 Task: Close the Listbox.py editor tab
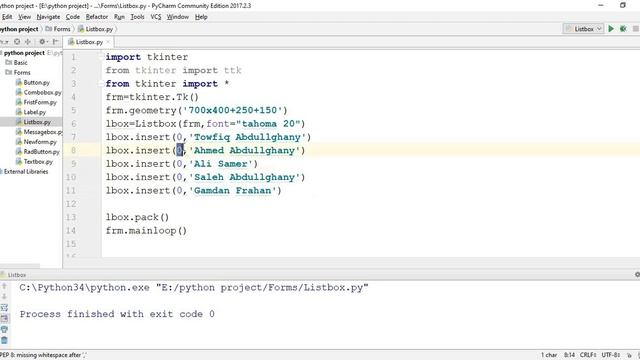point(108,42)
